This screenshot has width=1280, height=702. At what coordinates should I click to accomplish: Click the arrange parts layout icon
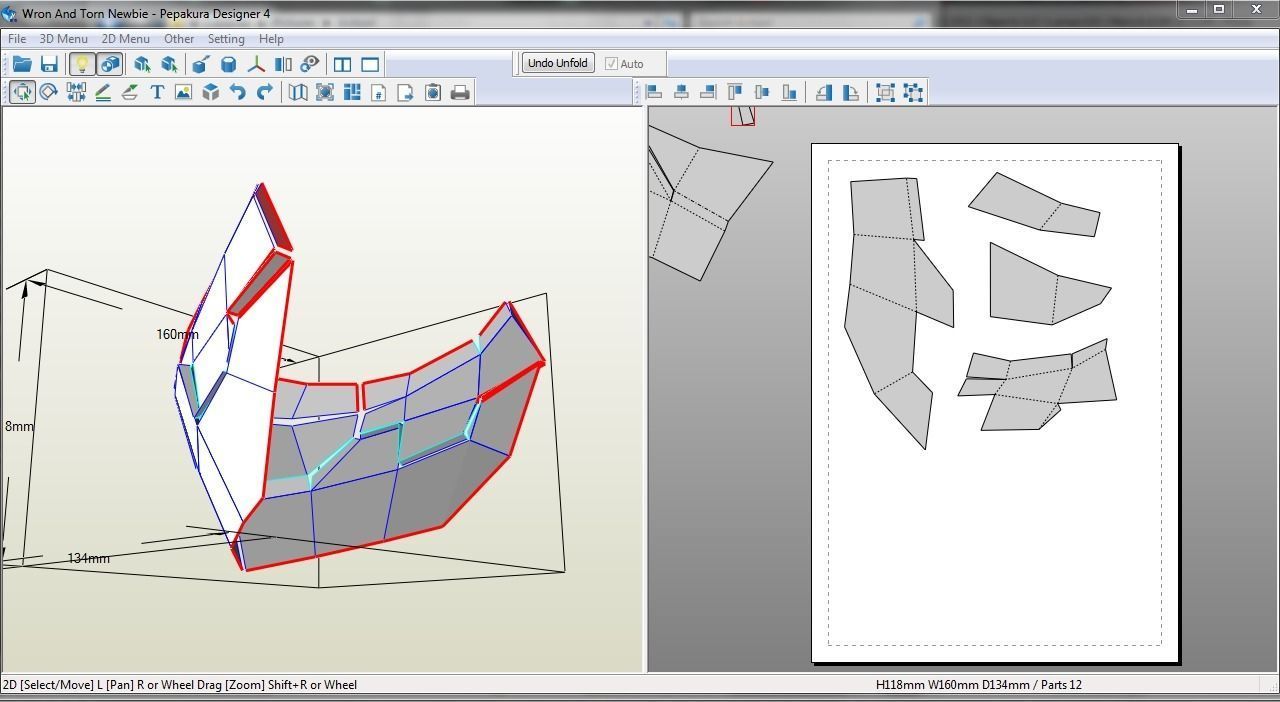[x=352, y=92]
